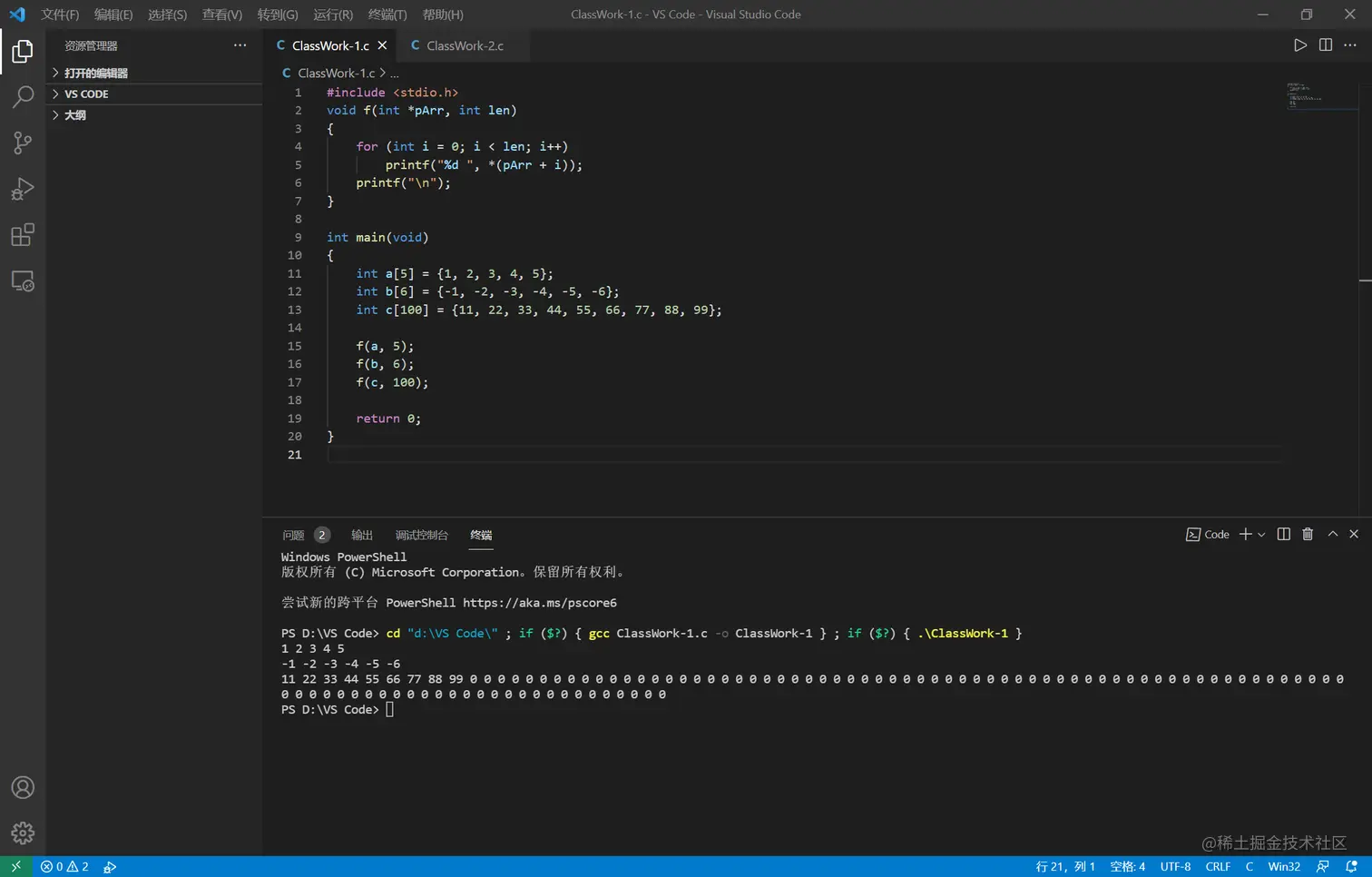This screenshot has height=877, width=1372.
Task: Open the Search view in activity bar
Action: (23, 96)
